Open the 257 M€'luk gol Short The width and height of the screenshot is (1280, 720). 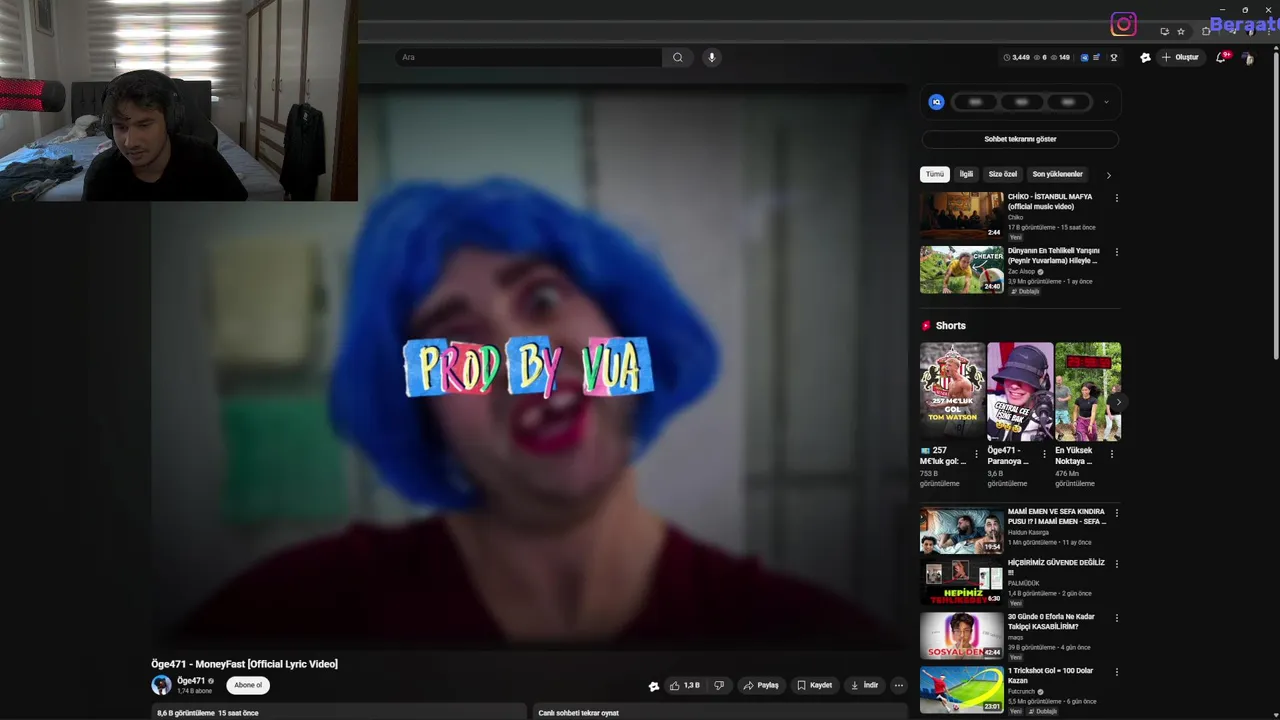(x=952, y=391)
